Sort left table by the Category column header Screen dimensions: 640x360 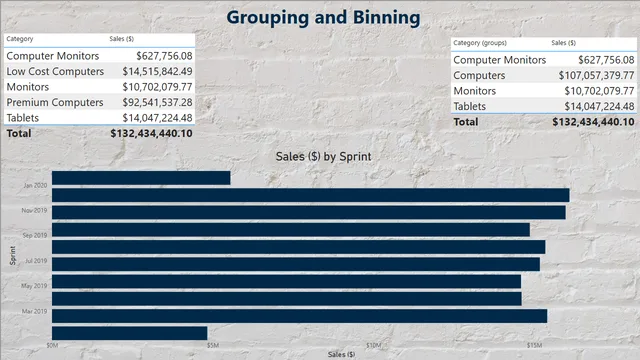tap(20, 39)
